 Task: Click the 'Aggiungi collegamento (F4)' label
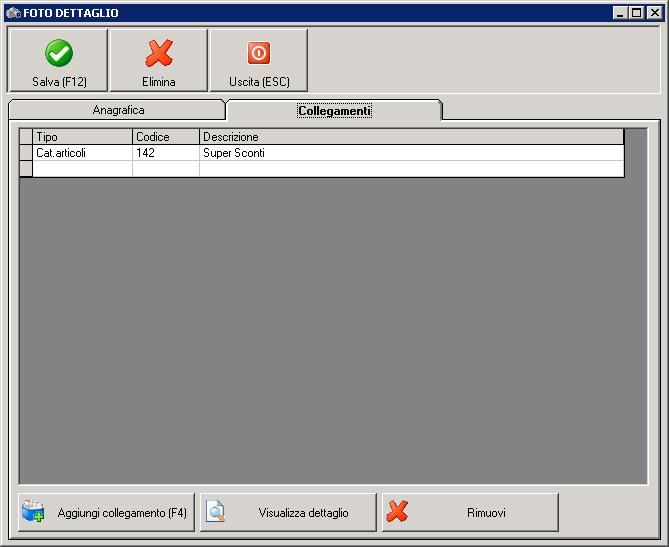pos(122,513)
